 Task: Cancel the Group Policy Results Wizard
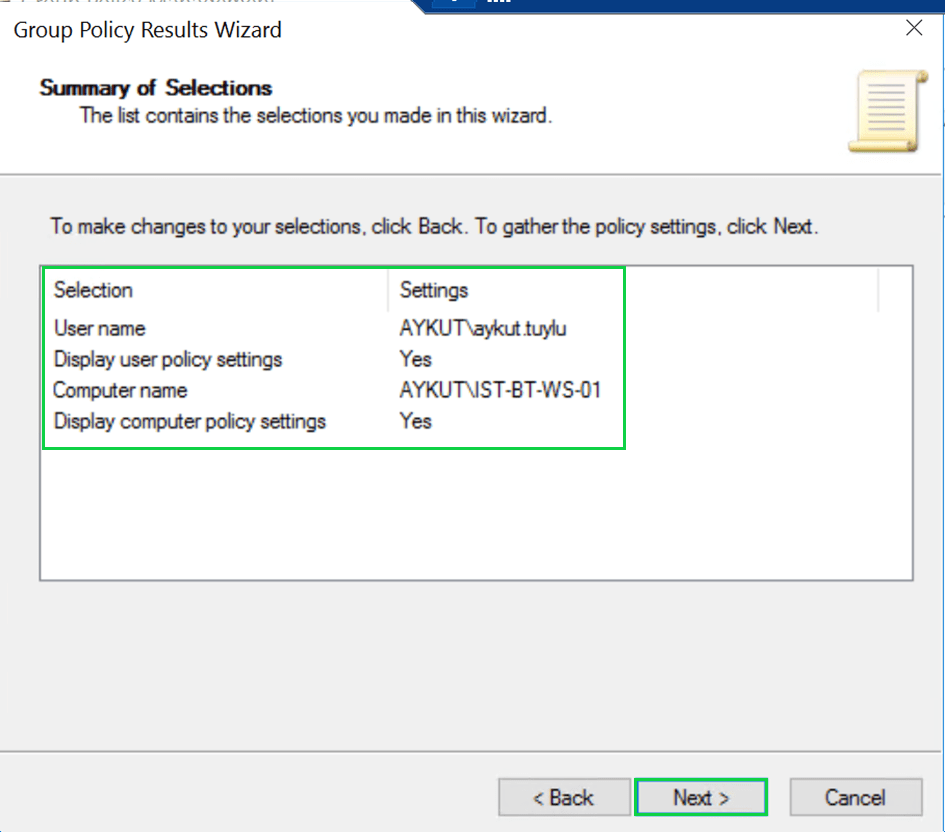(x=855, y=798)
